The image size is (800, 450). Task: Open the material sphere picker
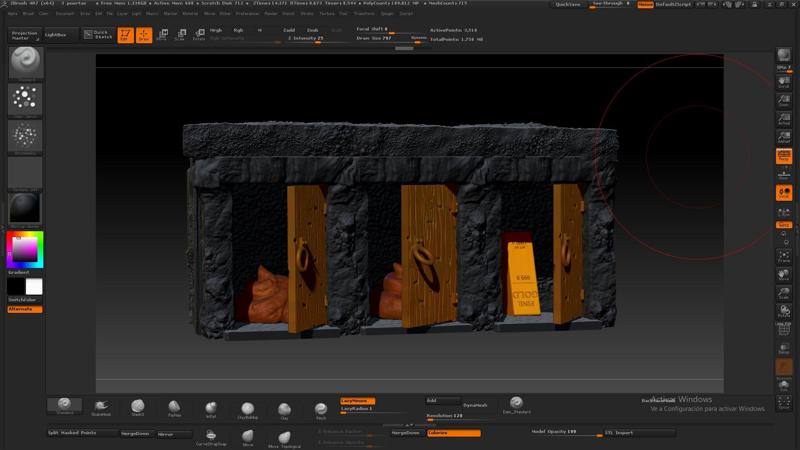click(25, 208)
